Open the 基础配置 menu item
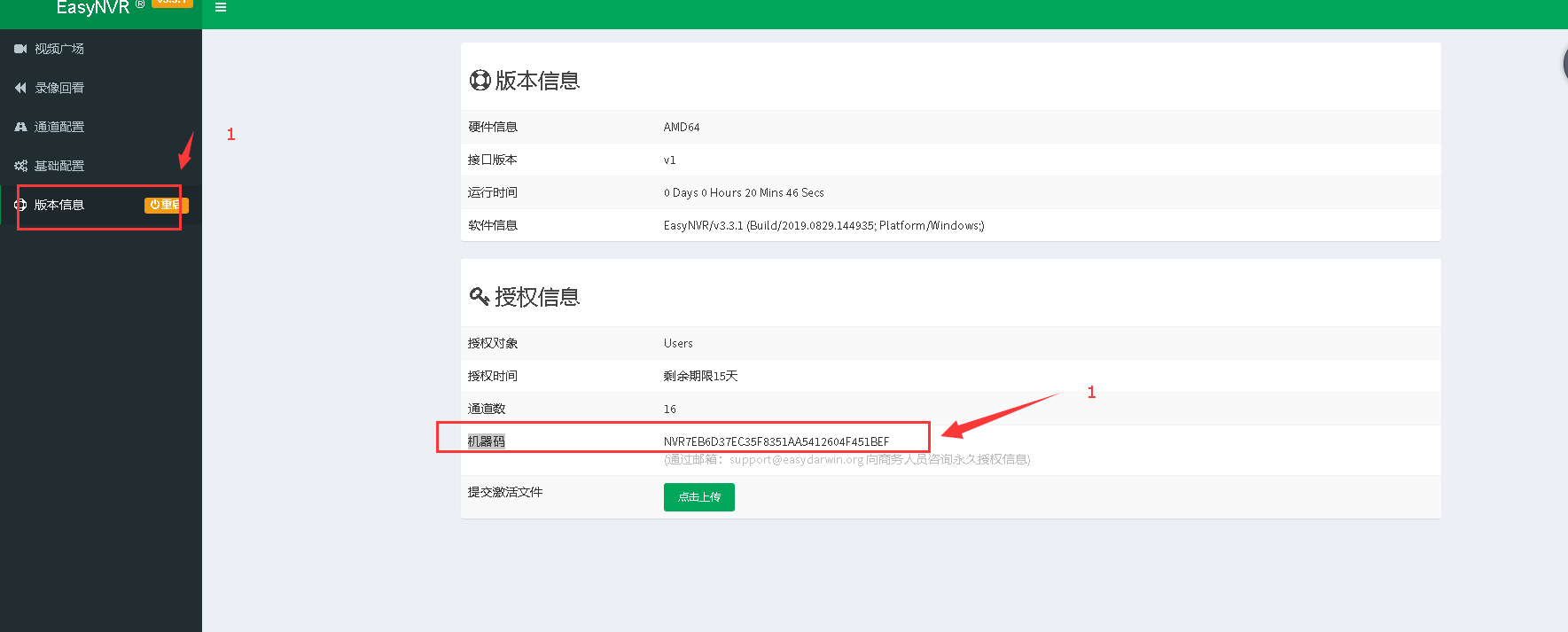The width and height of the screenshot is (1568, 632). pyautogui.click(x=101, y=166)
